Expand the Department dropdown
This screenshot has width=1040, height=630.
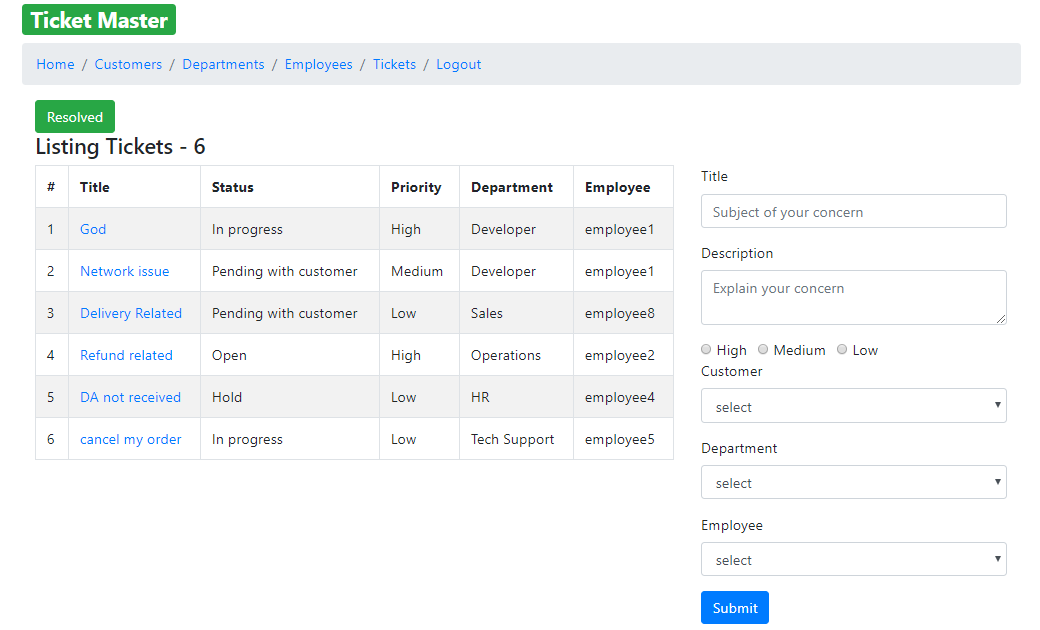[x=853, y=482]
